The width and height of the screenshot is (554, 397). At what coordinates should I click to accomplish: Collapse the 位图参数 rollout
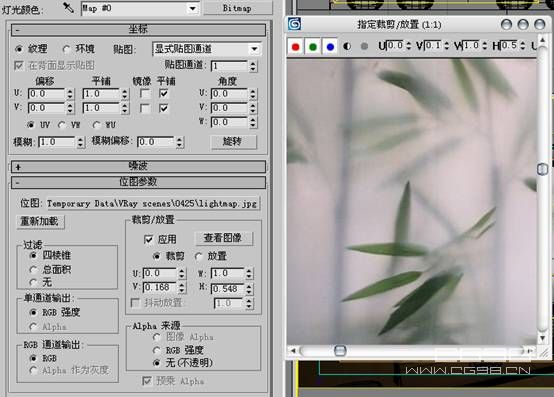pyautogui.click(x=138, y=182)
